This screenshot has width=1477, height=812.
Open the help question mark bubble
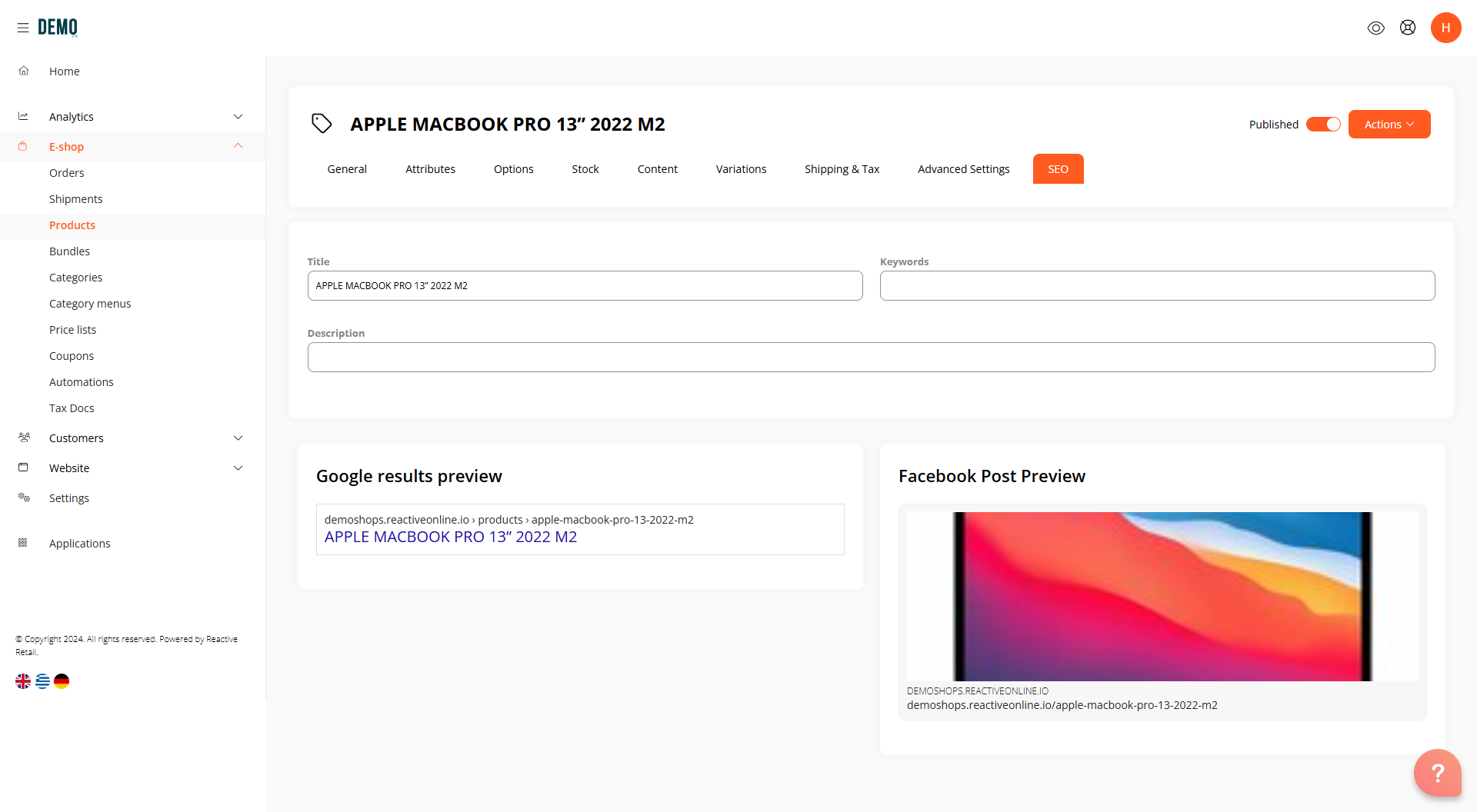[x=1437, y=773]
